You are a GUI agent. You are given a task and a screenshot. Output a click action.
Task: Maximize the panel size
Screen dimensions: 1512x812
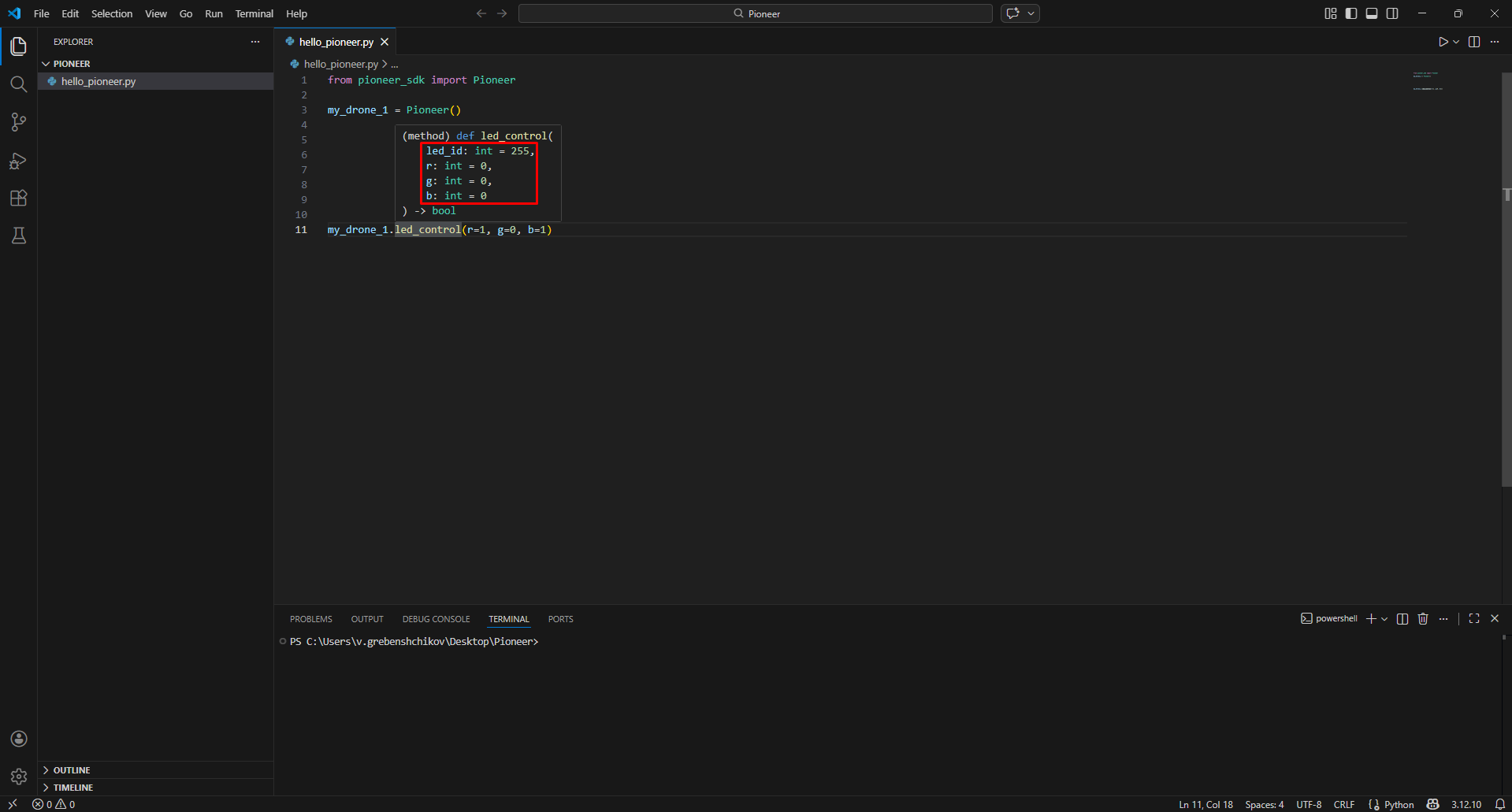(1474, 619)
